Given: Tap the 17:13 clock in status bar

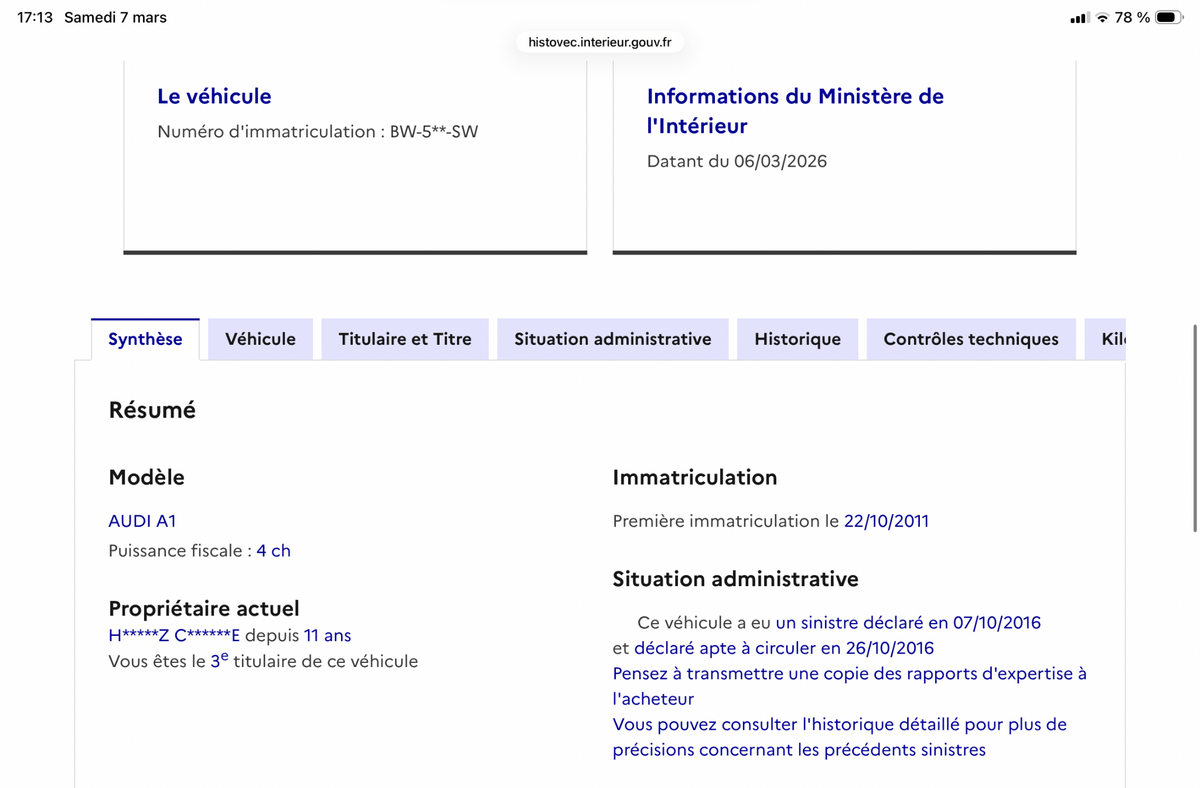Looking at the screenshot, I should tap(35, 17).
